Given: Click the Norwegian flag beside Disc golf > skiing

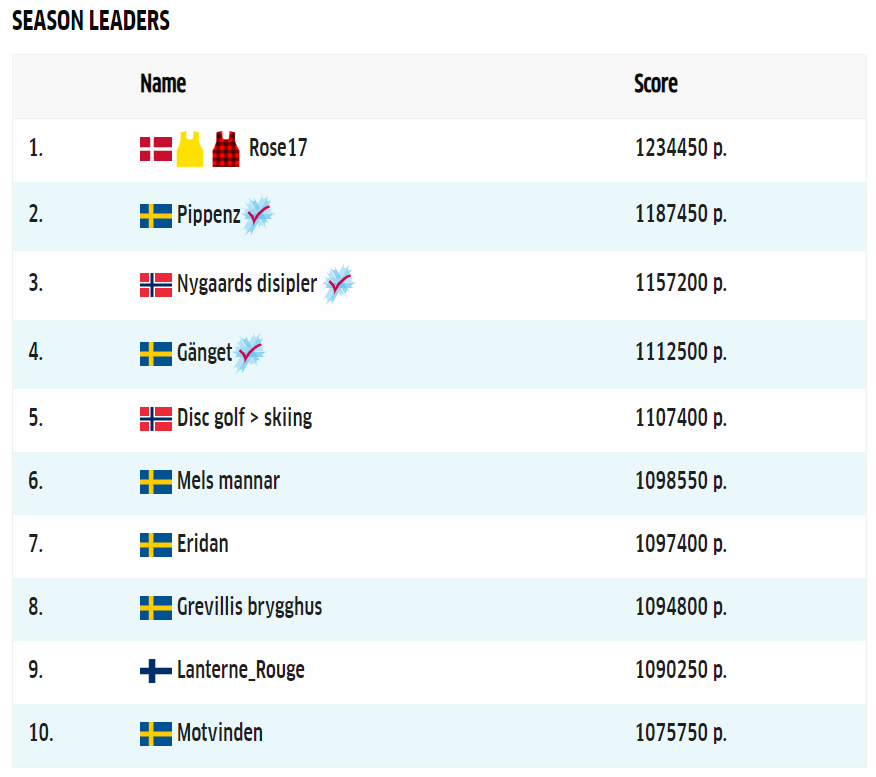Looking at the screenshot, I should (155, 418).
